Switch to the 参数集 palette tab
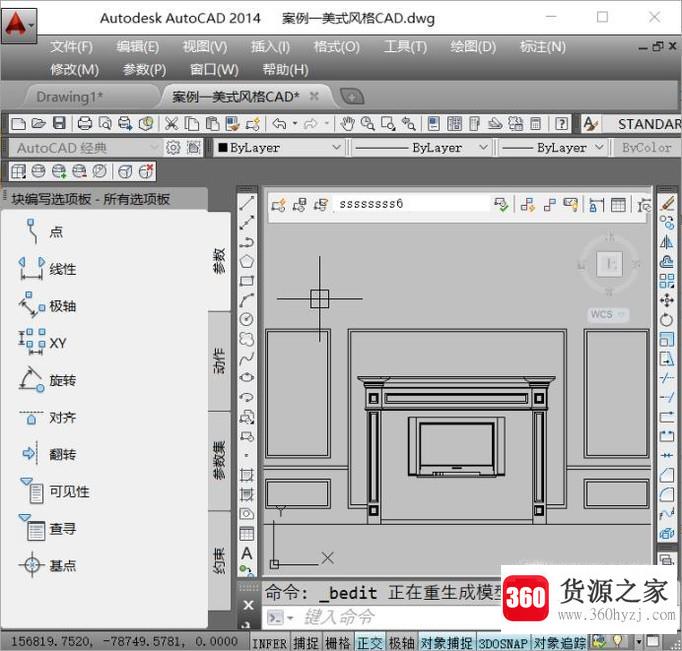 coord(219,461)
